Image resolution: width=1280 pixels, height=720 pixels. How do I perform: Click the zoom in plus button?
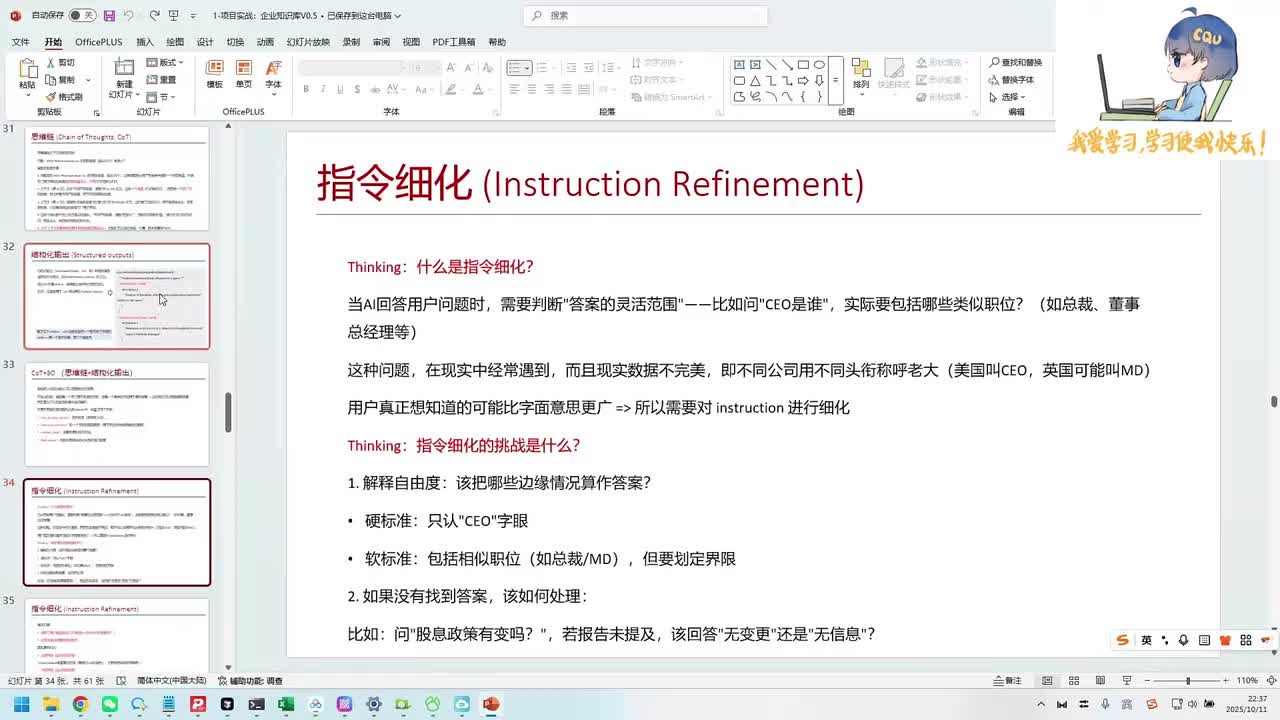1225,680
